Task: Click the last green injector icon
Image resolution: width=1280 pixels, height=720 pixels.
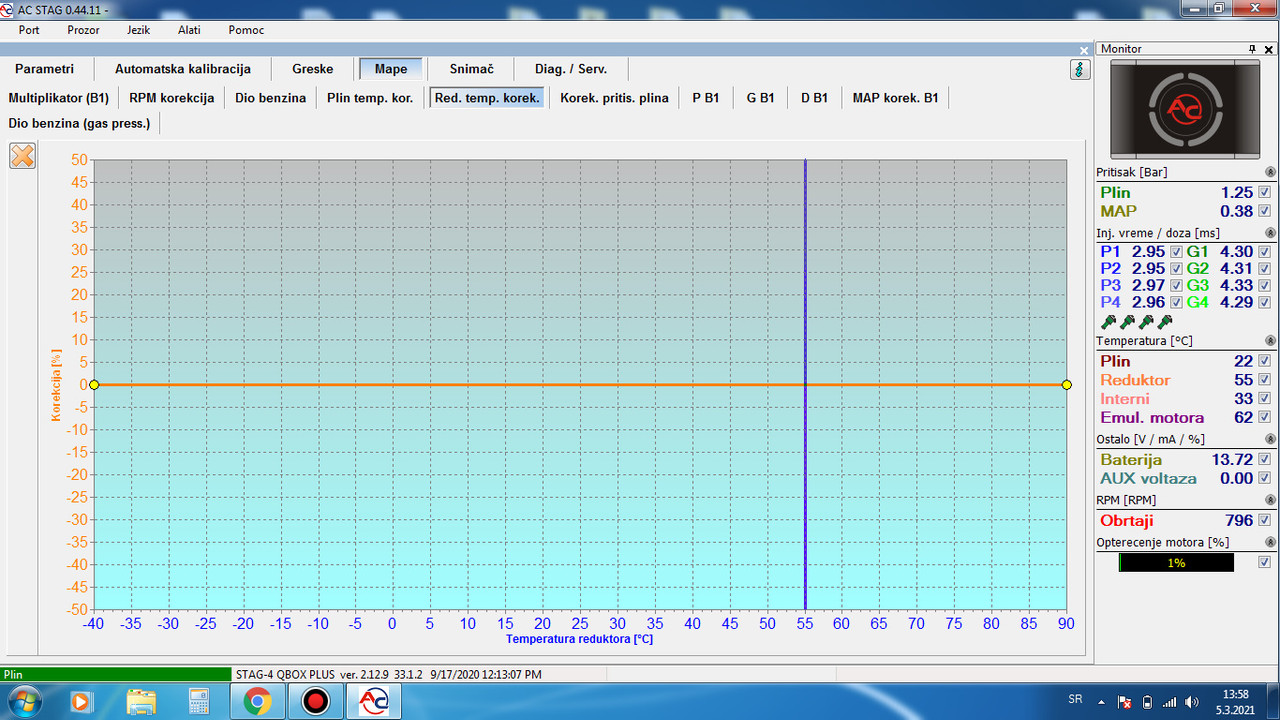Action: (x=1165, y=322)
